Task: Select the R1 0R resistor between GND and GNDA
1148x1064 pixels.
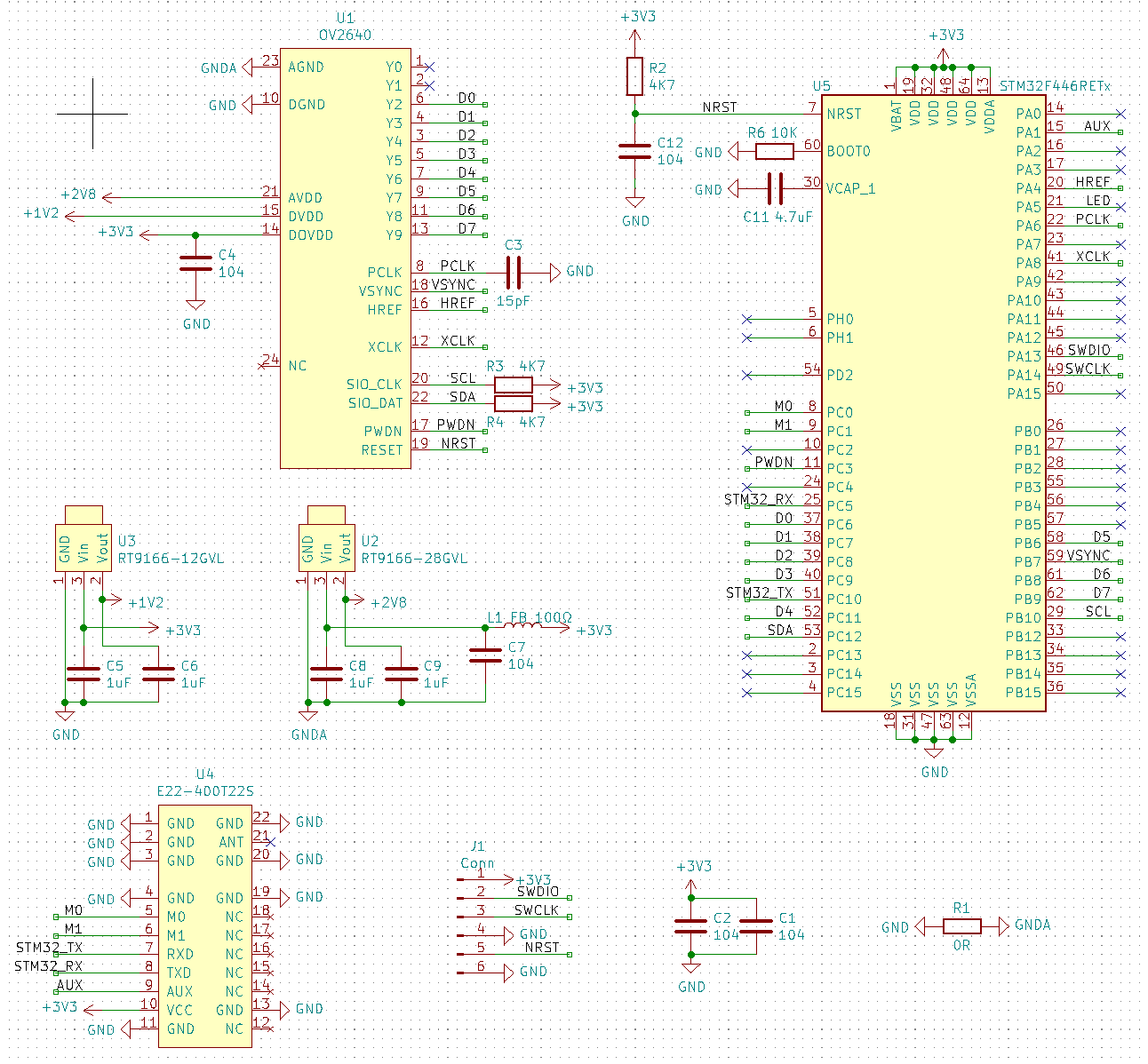Action: pos(962,926)
